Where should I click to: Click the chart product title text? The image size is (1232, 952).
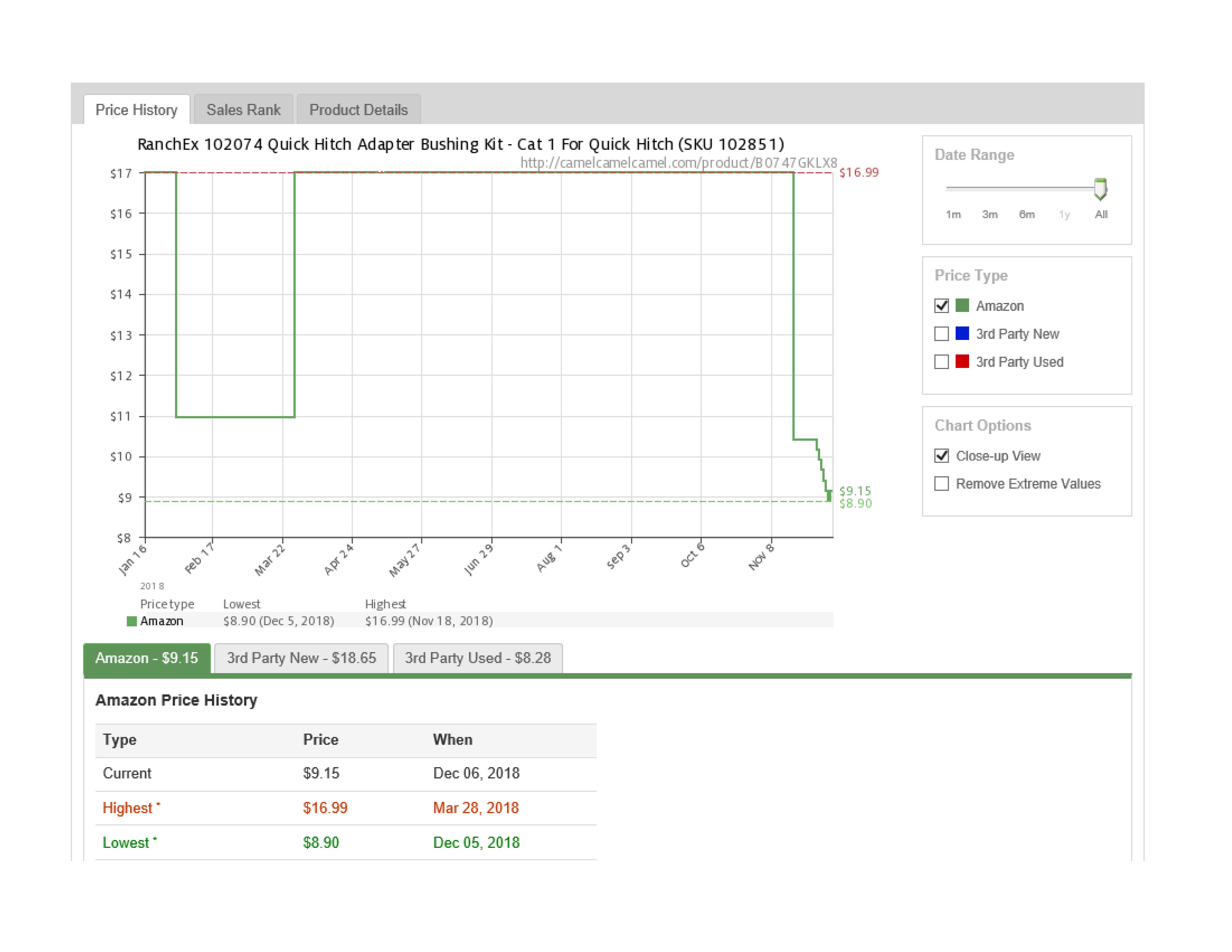coord(461,144)
